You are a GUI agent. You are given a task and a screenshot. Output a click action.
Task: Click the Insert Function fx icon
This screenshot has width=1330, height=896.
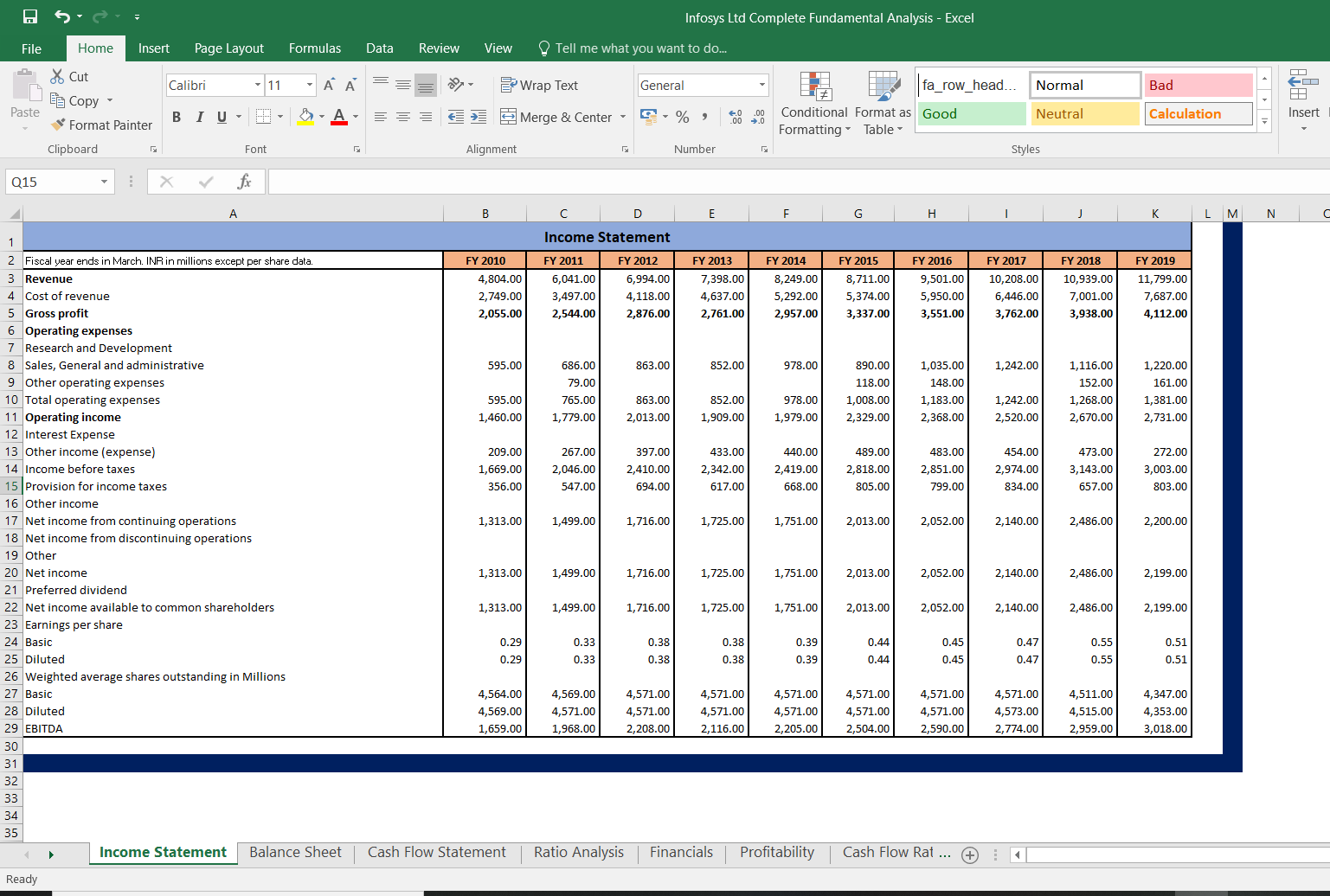(x=244, y=182)
